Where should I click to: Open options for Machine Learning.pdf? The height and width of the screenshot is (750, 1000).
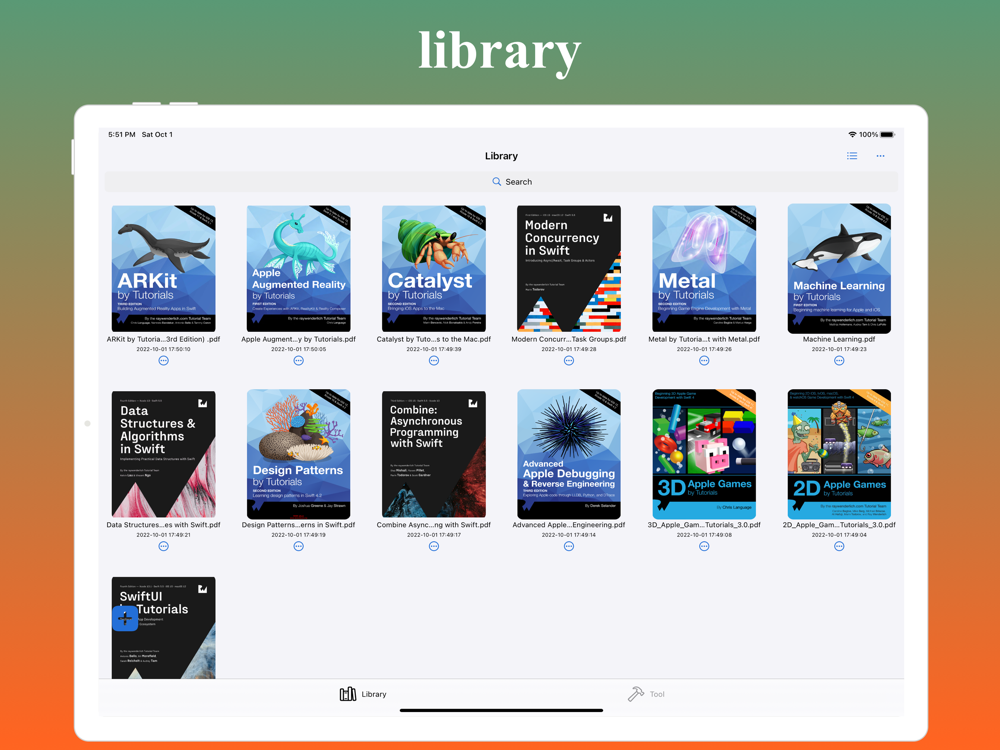click(x=839, y=361)
